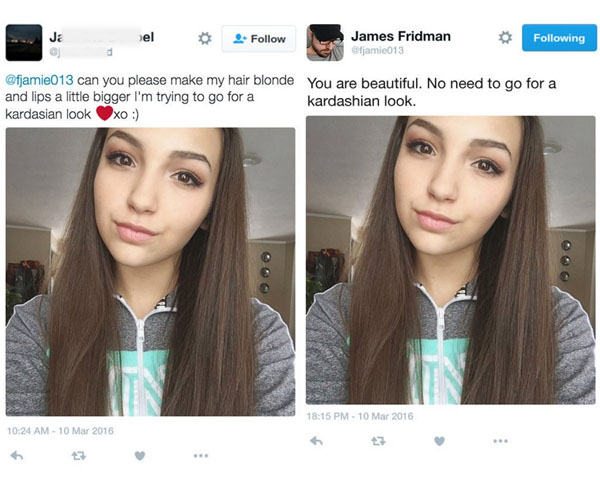Screen dimensions: 600x485
Task: Open gear menu beside Follow button
Action: pyautogui.click(x=205, y=38)
